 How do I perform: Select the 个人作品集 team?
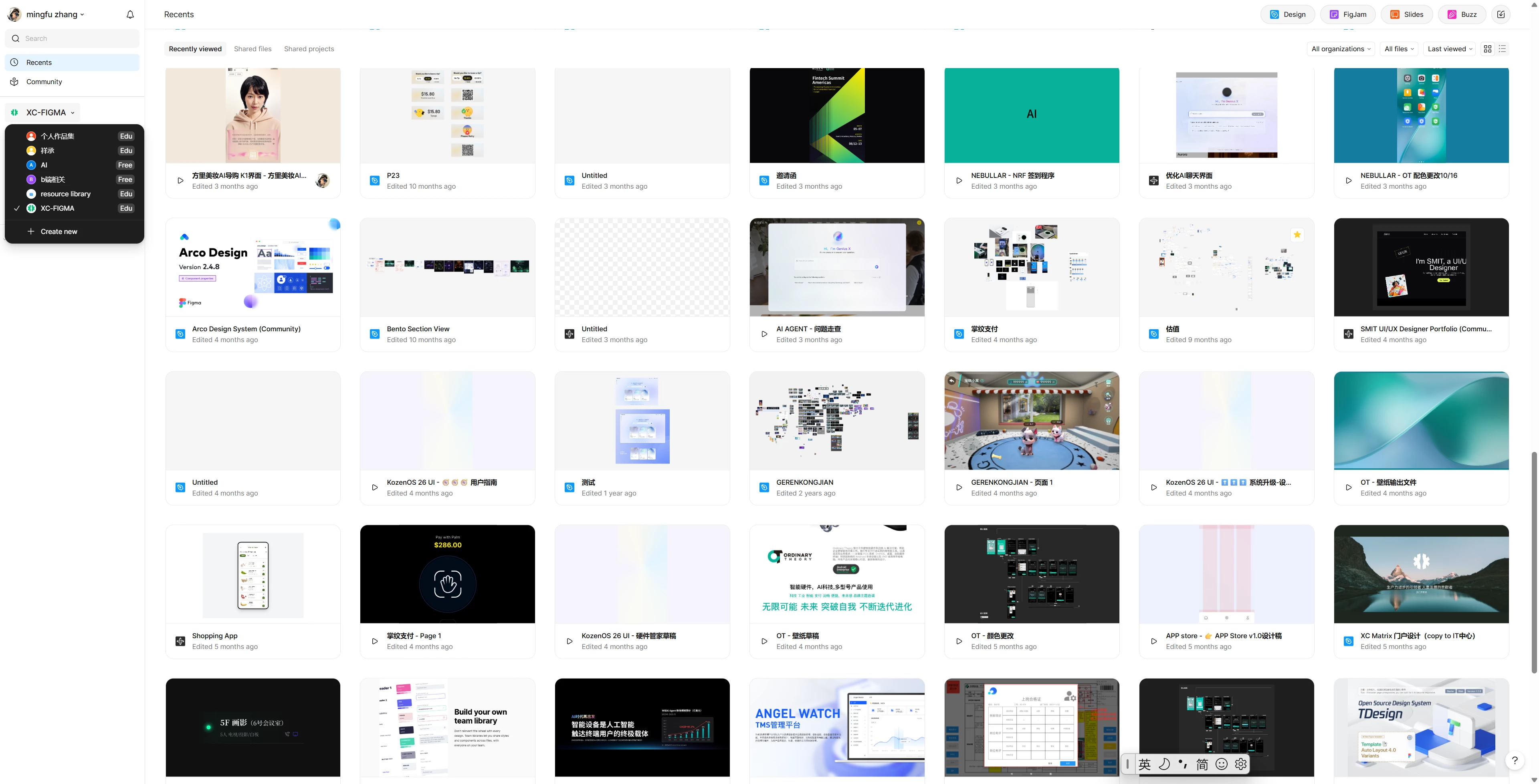pyautogui.click(x=57, y=136)
